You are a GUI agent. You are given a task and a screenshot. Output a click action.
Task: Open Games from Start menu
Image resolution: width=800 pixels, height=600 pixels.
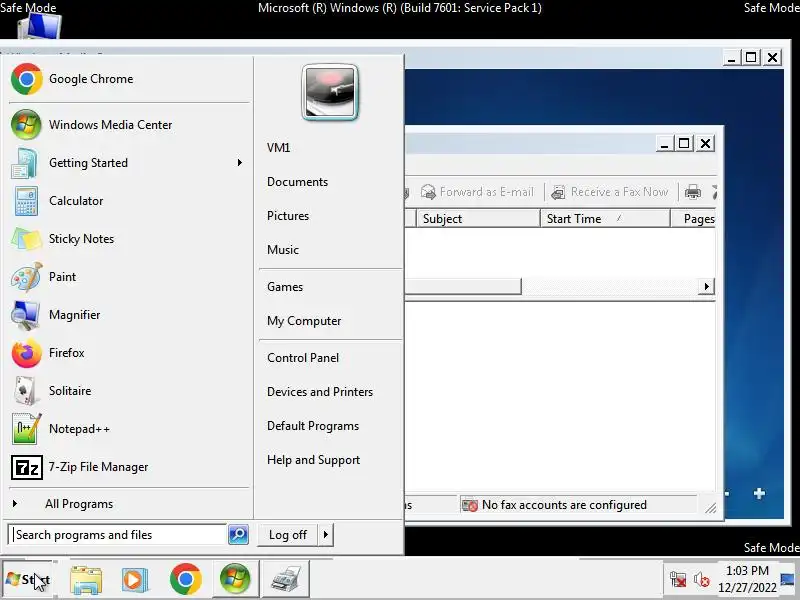285,287
